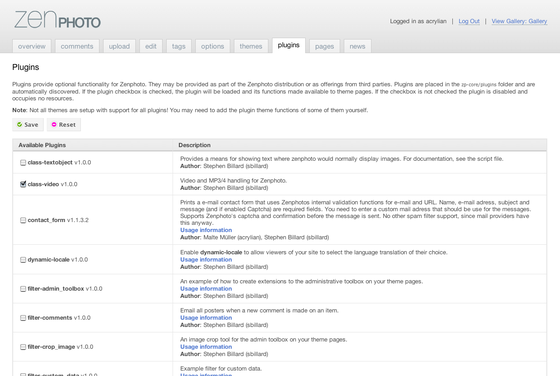The image size is (560, 376).
Task: Switch to the themes tab
Action: pos(251,46)
